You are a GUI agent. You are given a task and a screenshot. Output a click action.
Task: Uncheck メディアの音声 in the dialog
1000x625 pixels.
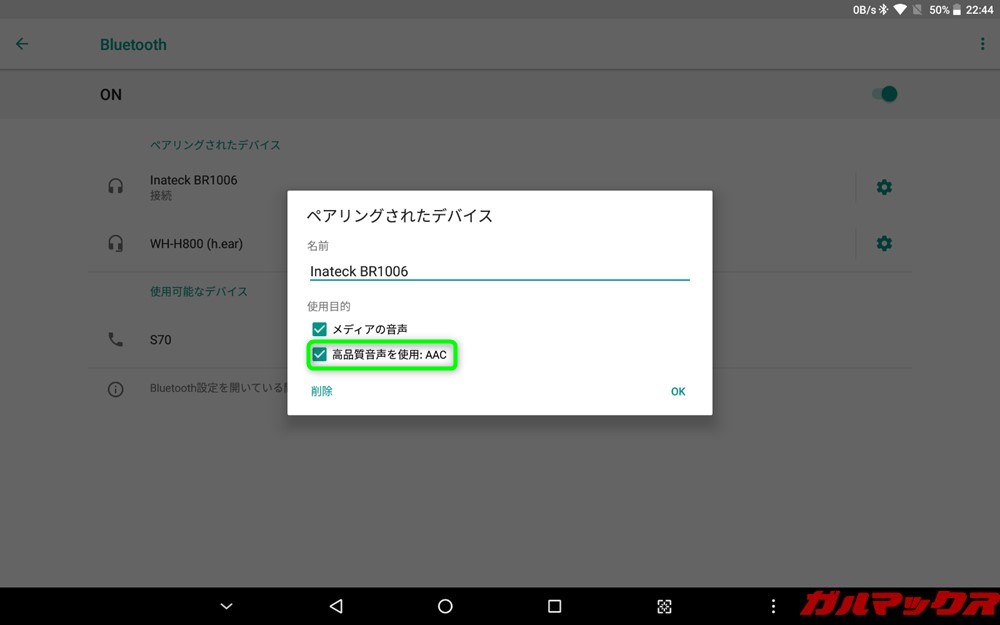tap(319, 328)
